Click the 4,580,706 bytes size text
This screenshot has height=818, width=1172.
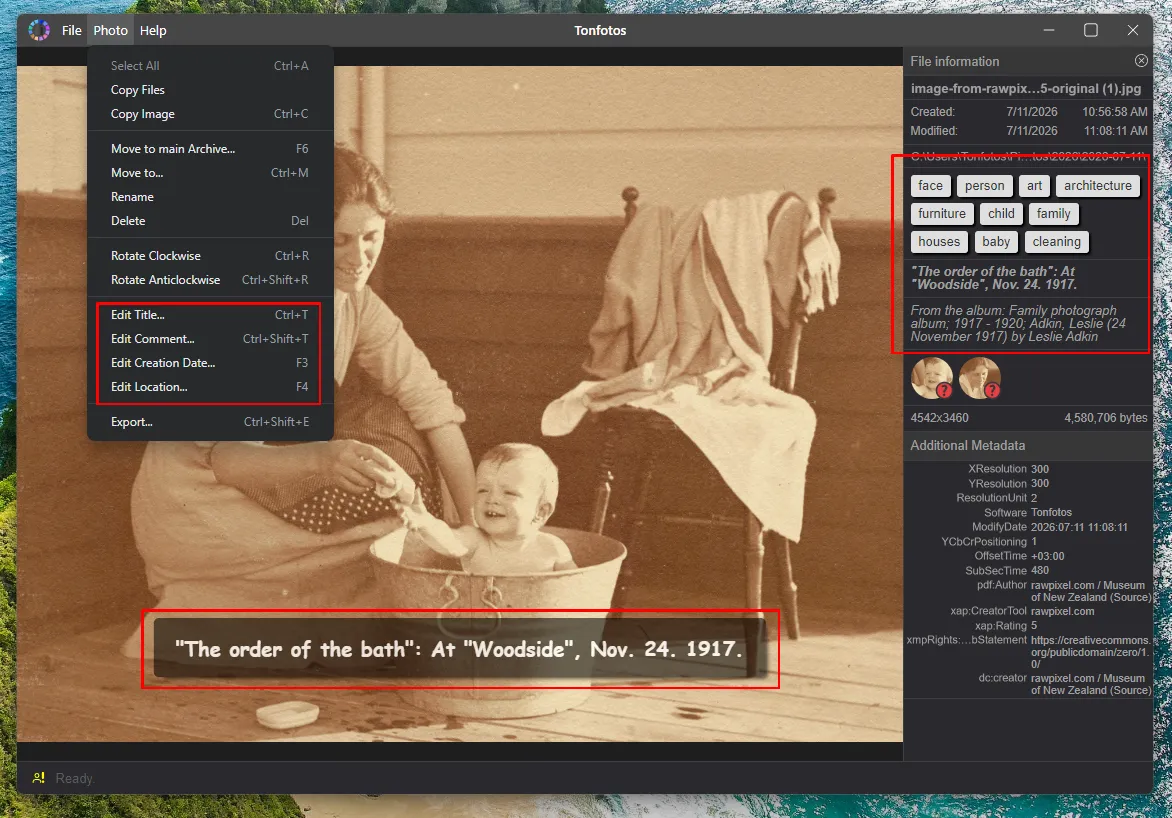[1105, 418]
